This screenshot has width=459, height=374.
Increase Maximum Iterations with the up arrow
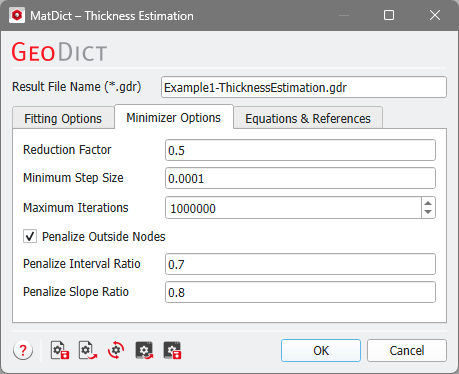point(428,203)
